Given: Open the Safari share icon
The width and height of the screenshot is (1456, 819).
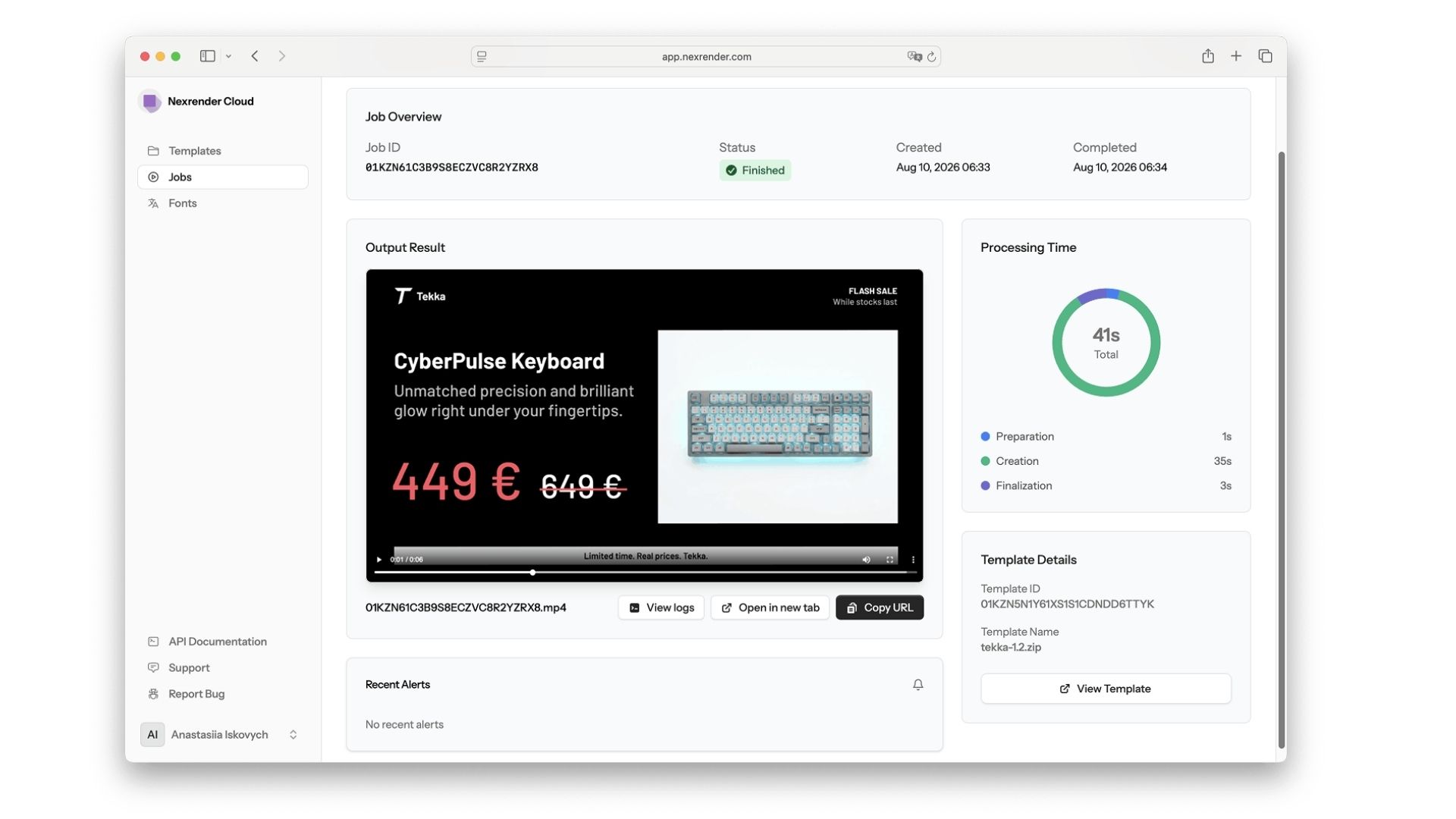Looking at the screenshot, I should 1208,56.
